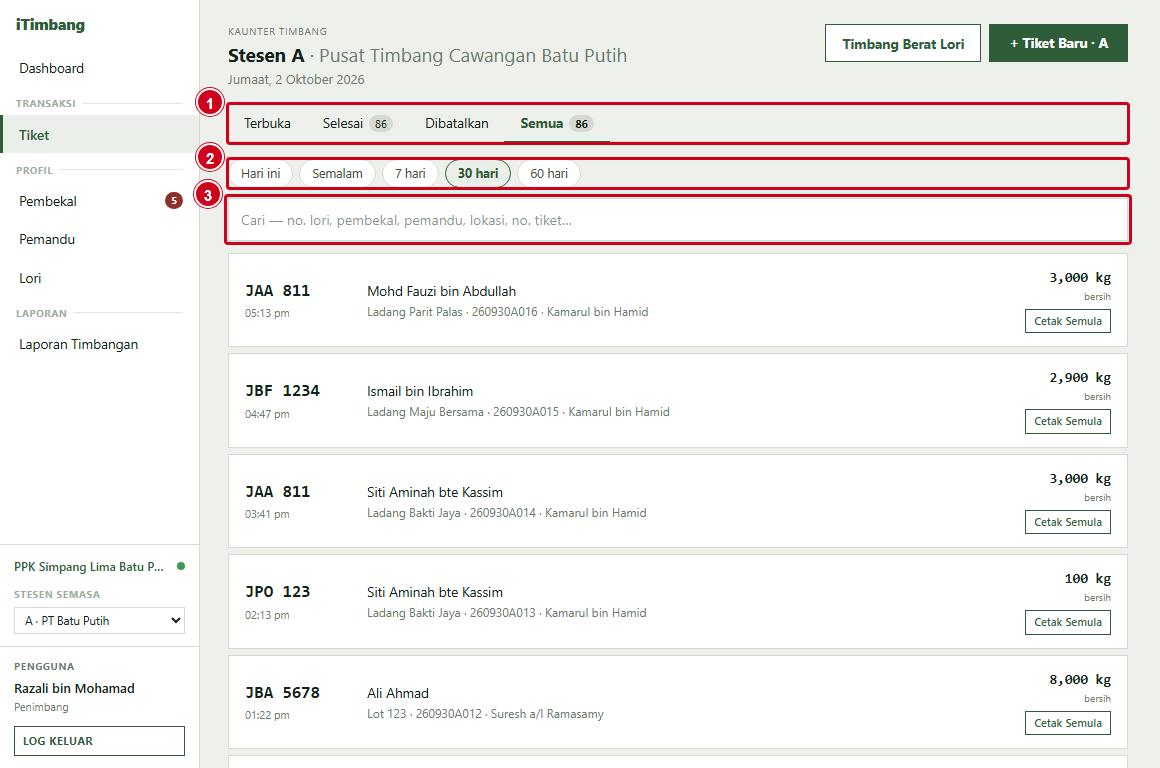Click the Log Keluar button
The width and height of the screenshot is (1160, 768).
99,741
